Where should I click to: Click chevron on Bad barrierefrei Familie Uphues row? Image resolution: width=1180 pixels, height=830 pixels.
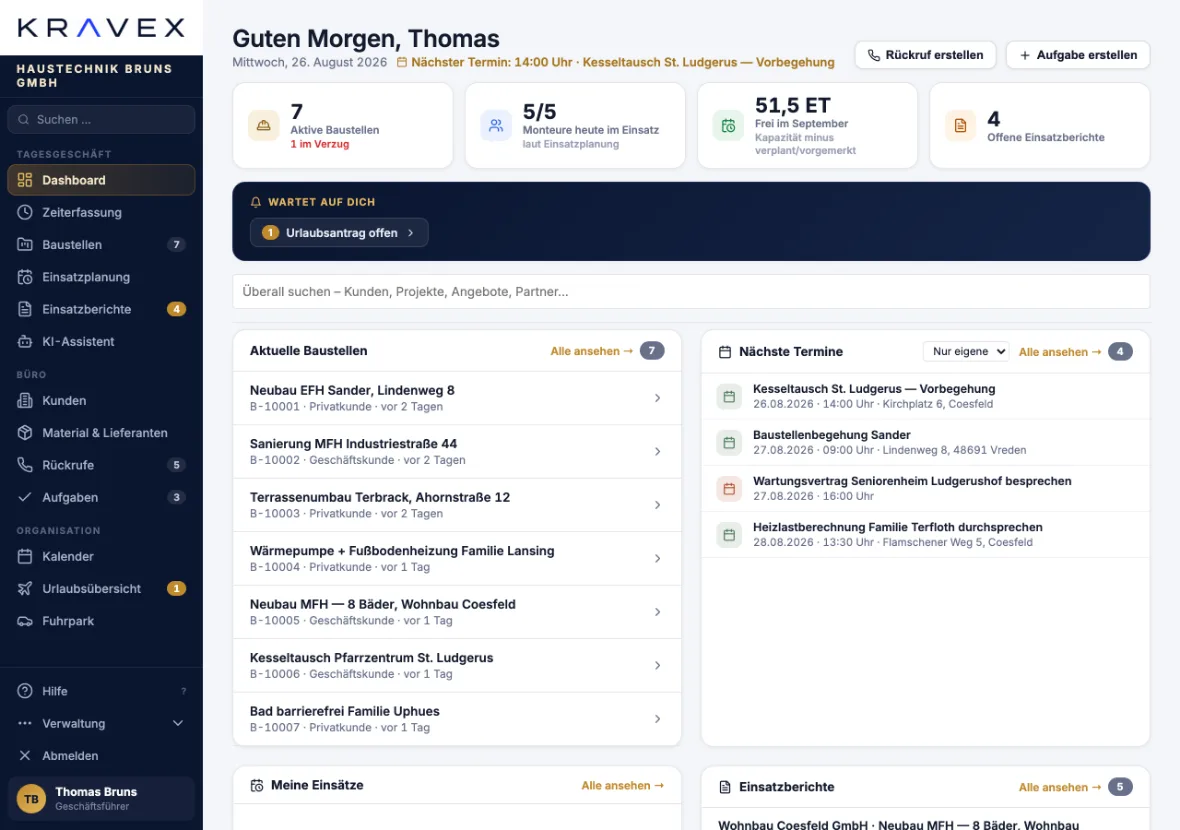[657, 719]
